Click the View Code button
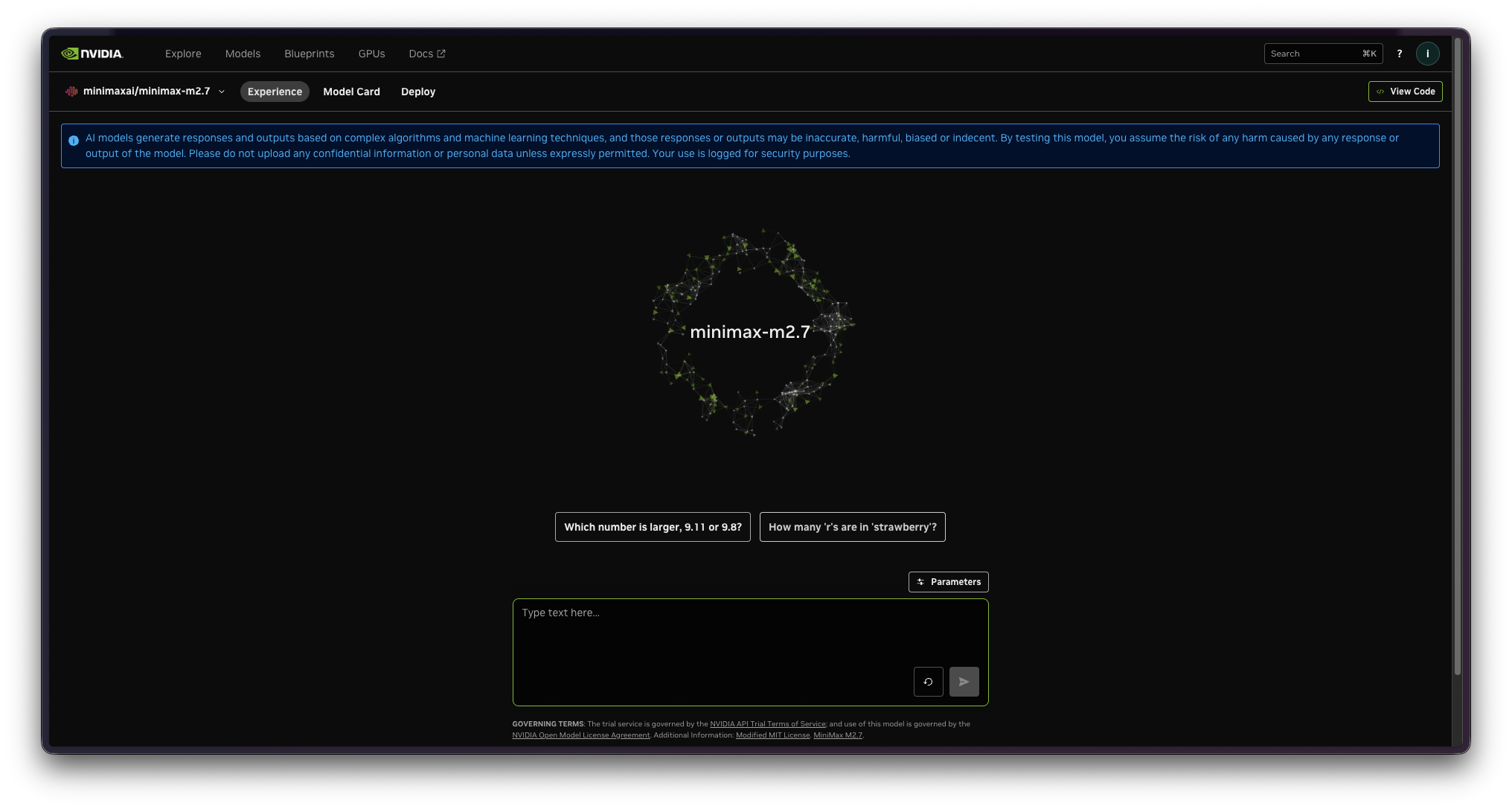1512x809 pixels. [x=1405, y=92]
